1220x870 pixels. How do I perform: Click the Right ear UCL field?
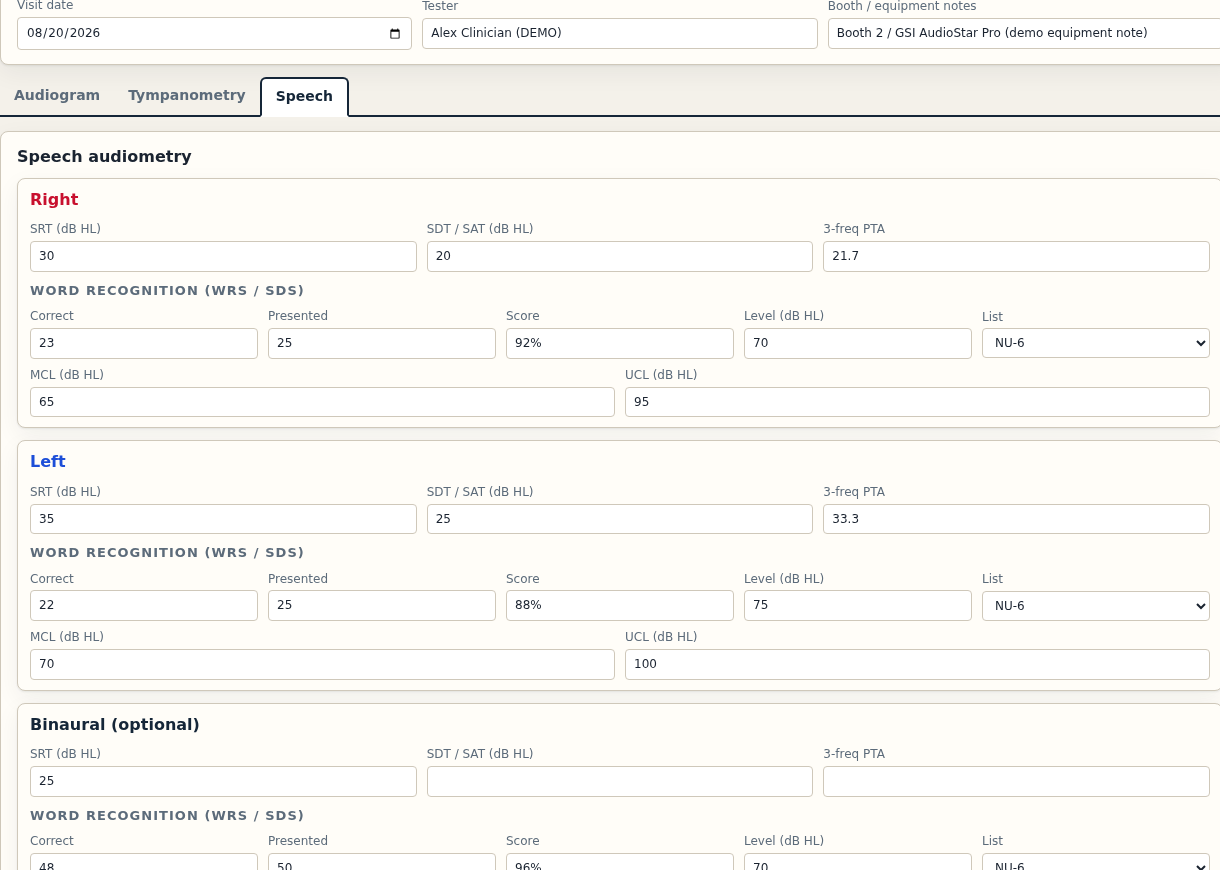[917, 402]
